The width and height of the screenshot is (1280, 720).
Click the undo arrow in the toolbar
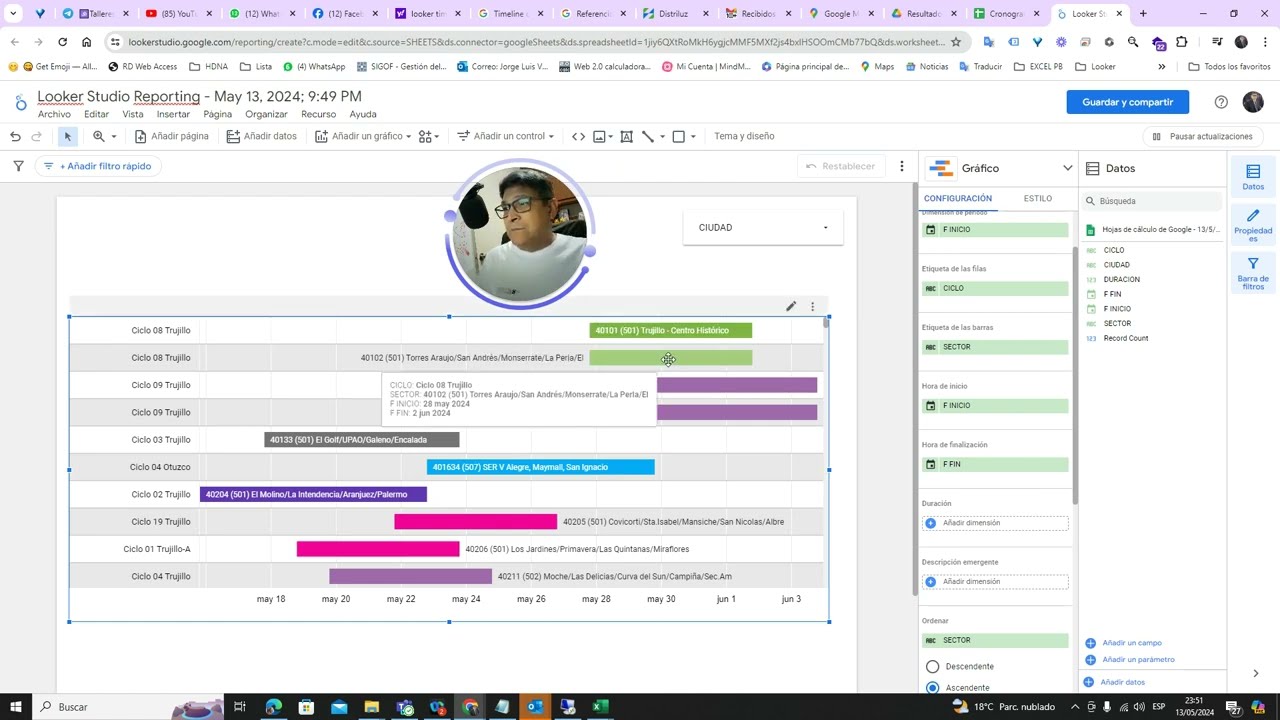click(15, 136)
